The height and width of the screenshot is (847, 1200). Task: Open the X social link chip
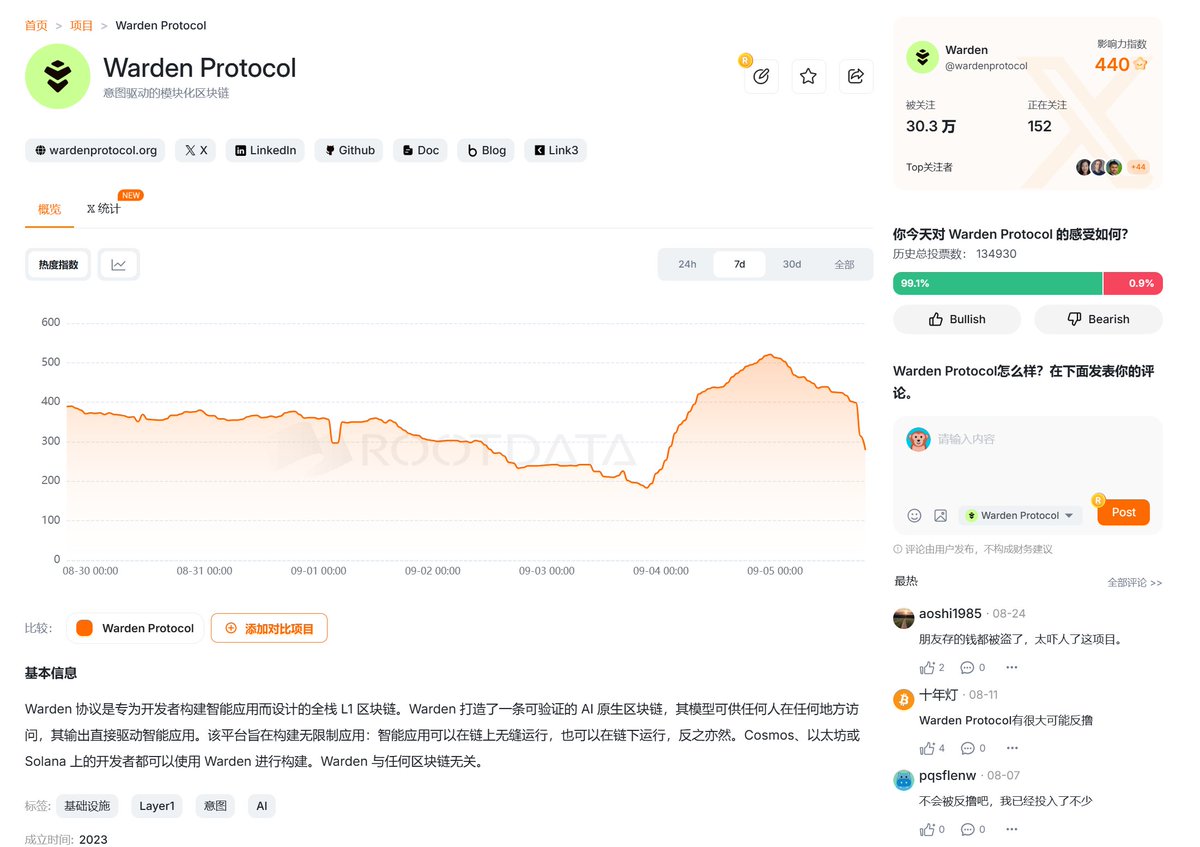coord(196,150)
